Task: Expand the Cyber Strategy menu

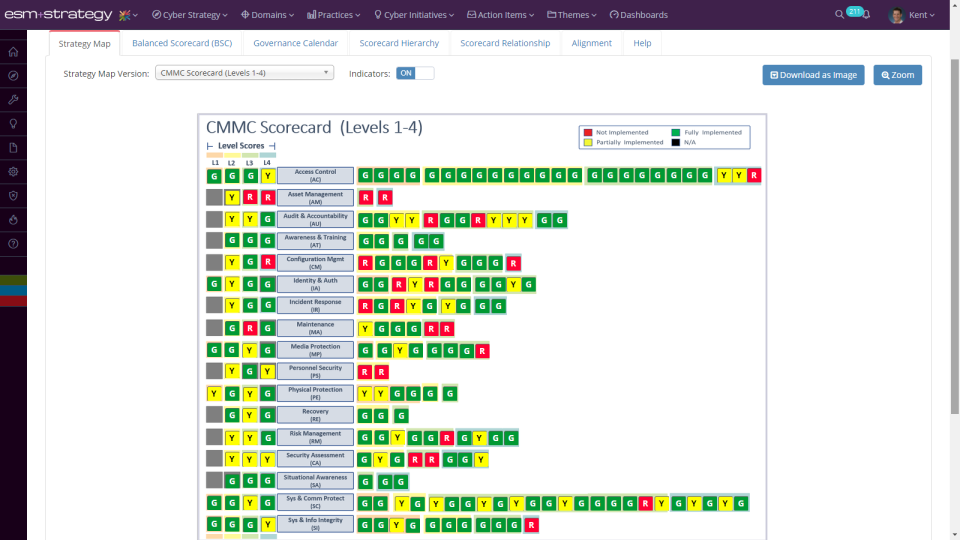Action: [x=190, y=15]
